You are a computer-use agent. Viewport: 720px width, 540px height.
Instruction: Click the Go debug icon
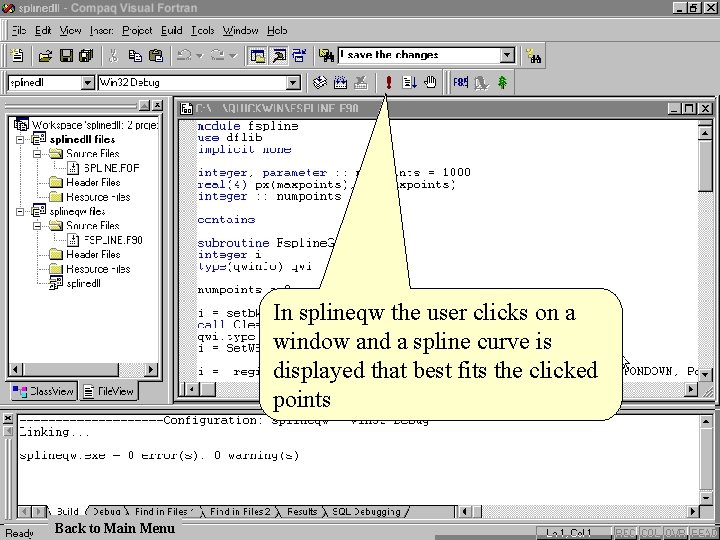coord(409,83)
